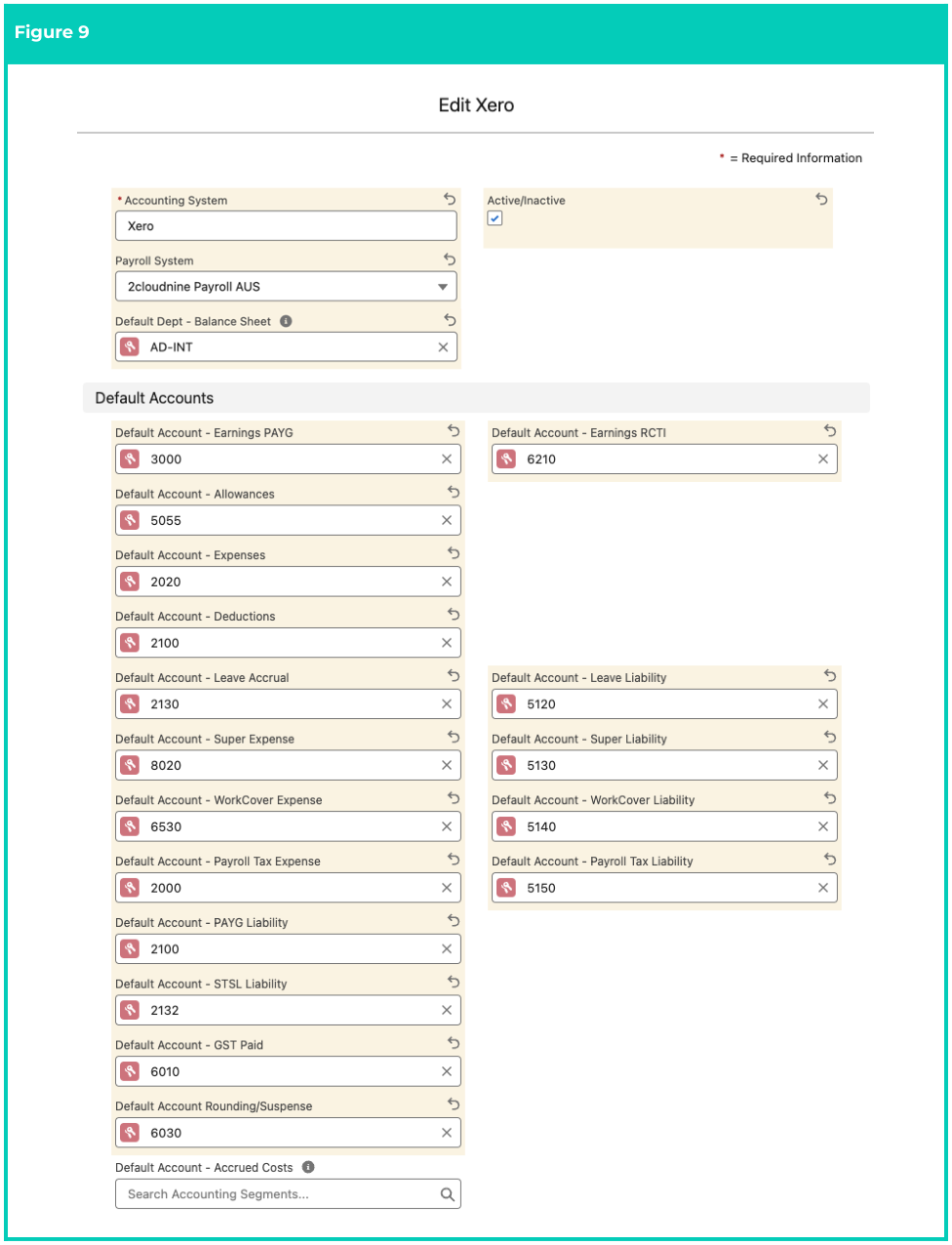Click the record icon beside 6530

(x=130, y=827)
